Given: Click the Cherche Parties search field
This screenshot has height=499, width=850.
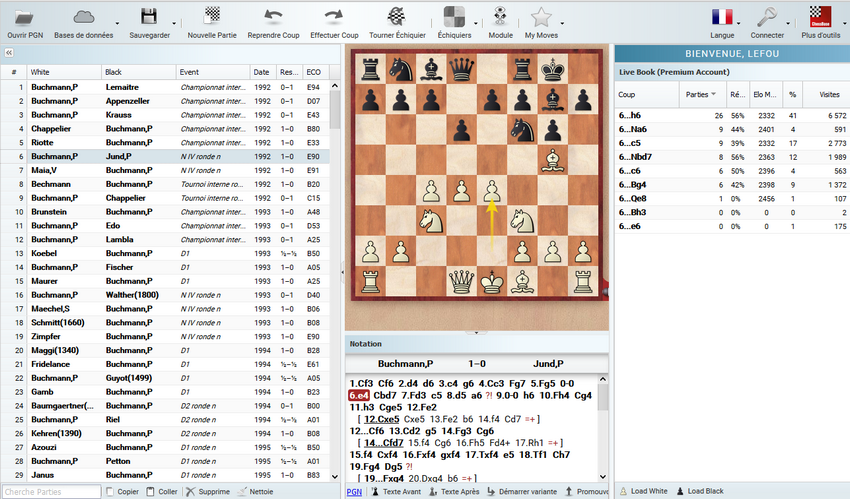Looking at the screenshot, I should click(x=52, y=492).
